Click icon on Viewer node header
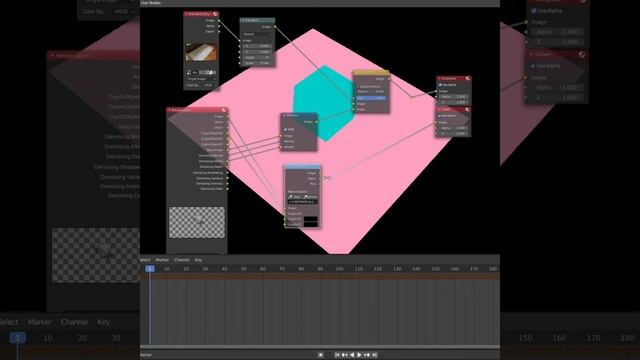The width and height of the screenshot is (640, 360). (x=467, y=109)
